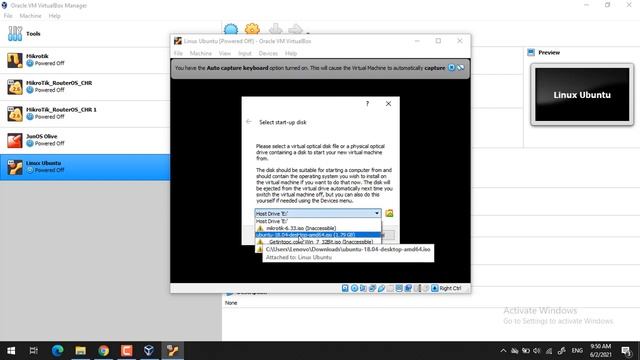
Task: Open Machine menu in VirtualBox Manager
Action: pyautogui.click(x=31, y=16)
